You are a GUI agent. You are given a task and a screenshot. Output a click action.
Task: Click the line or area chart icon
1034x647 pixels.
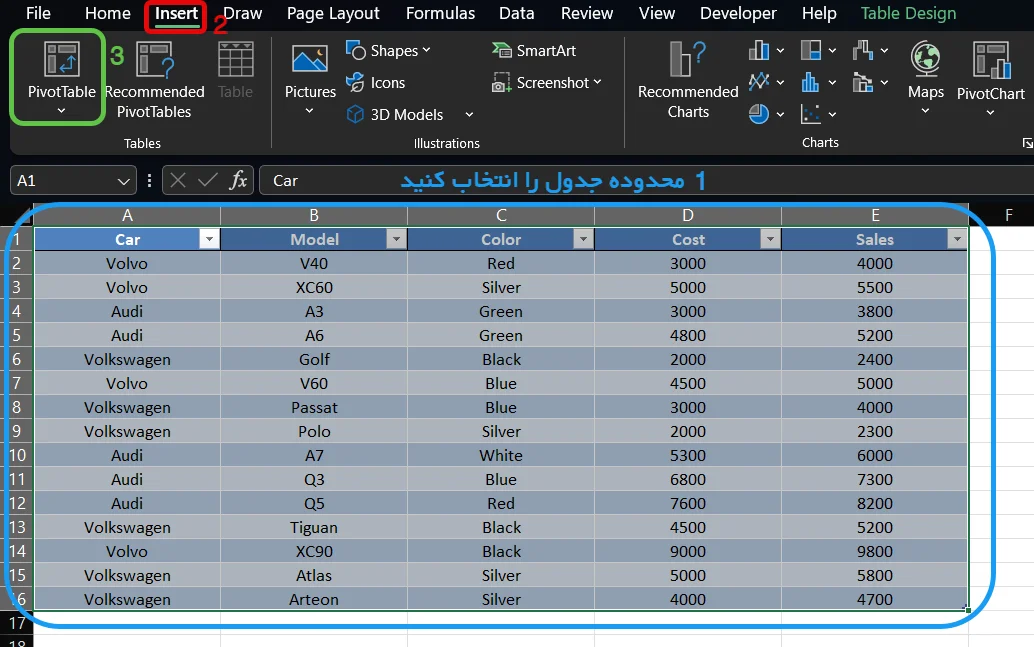(x=758, y=82)
